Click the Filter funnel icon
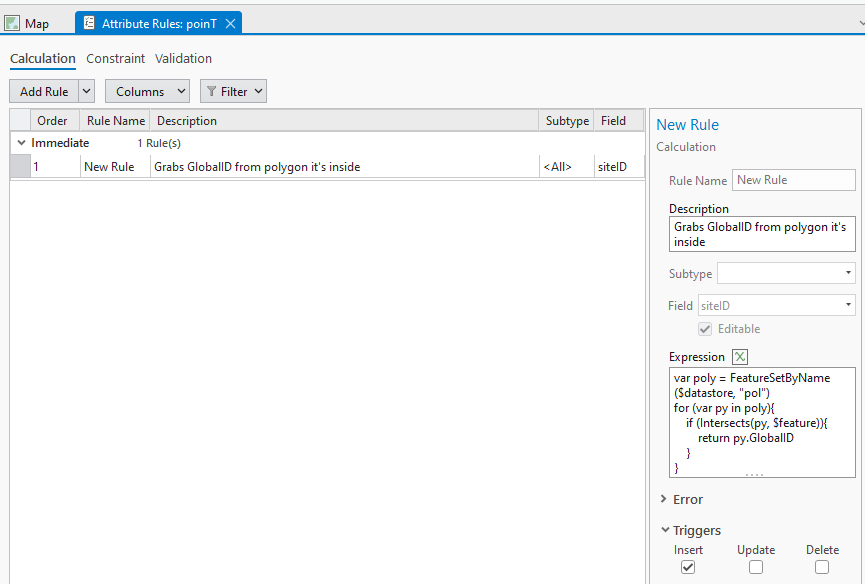Viewport: 865px width, 584px height. point(211,91)
